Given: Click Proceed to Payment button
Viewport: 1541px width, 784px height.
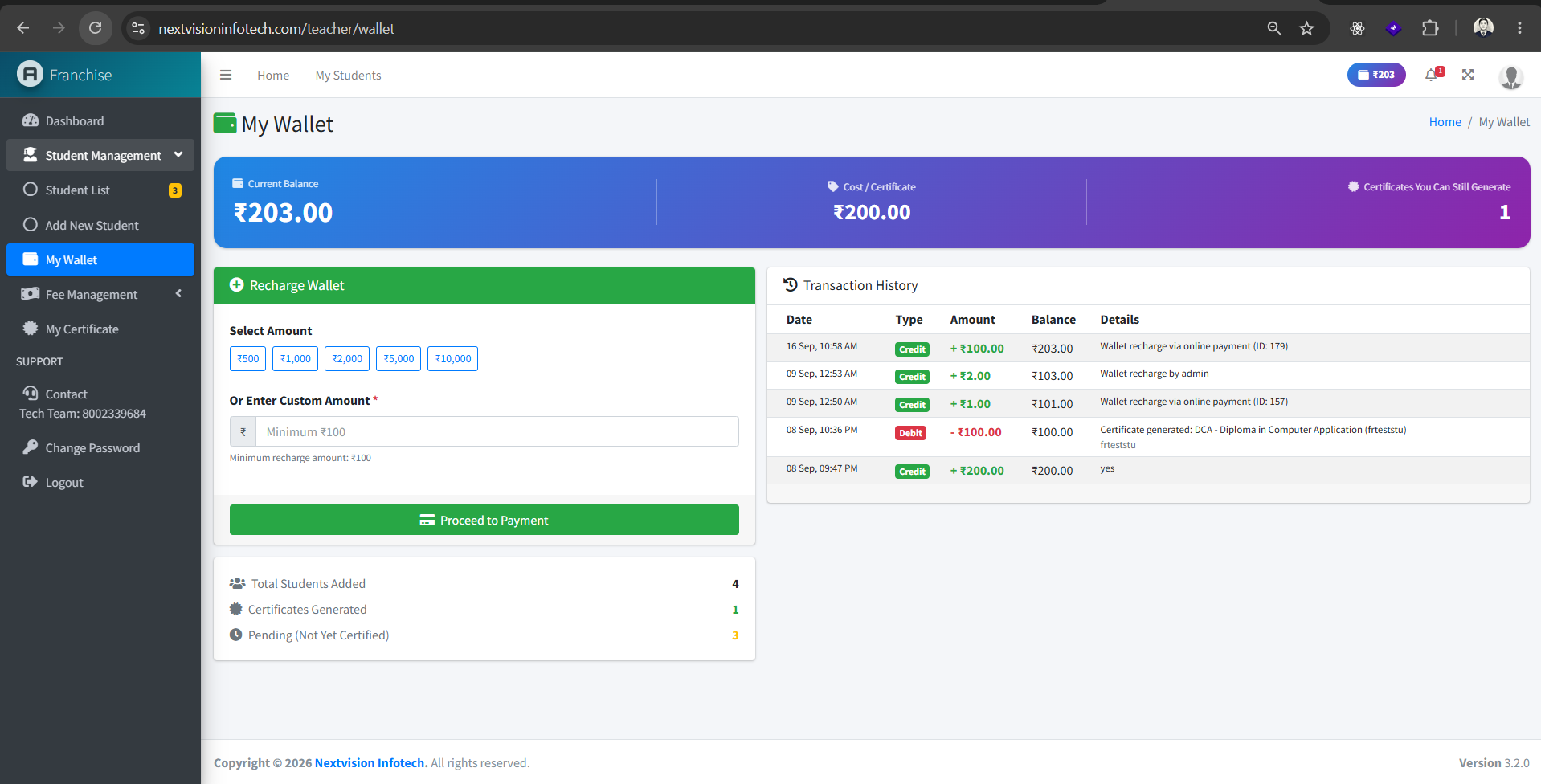Looking at the screenshot, I should click(x=484, y=520).
